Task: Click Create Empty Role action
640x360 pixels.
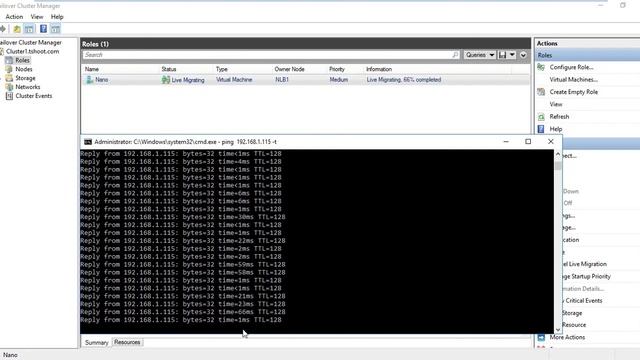Action: (573, 92)
